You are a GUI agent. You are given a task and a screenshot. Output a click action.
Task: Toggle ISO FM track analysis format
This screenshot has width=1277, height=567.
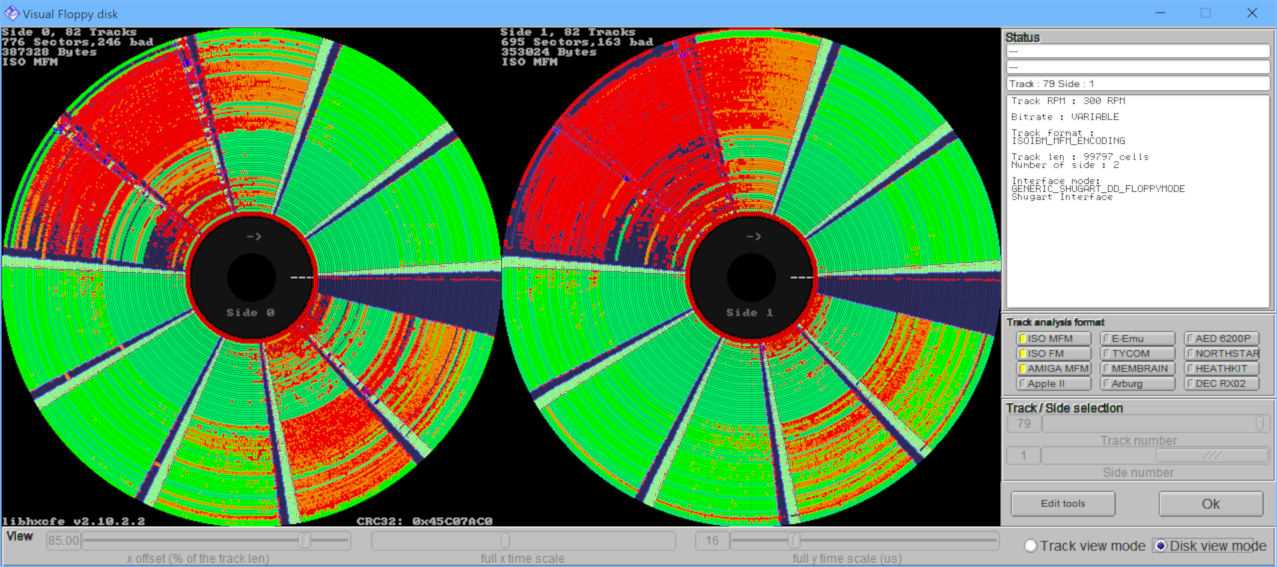tap(1053, 354)
